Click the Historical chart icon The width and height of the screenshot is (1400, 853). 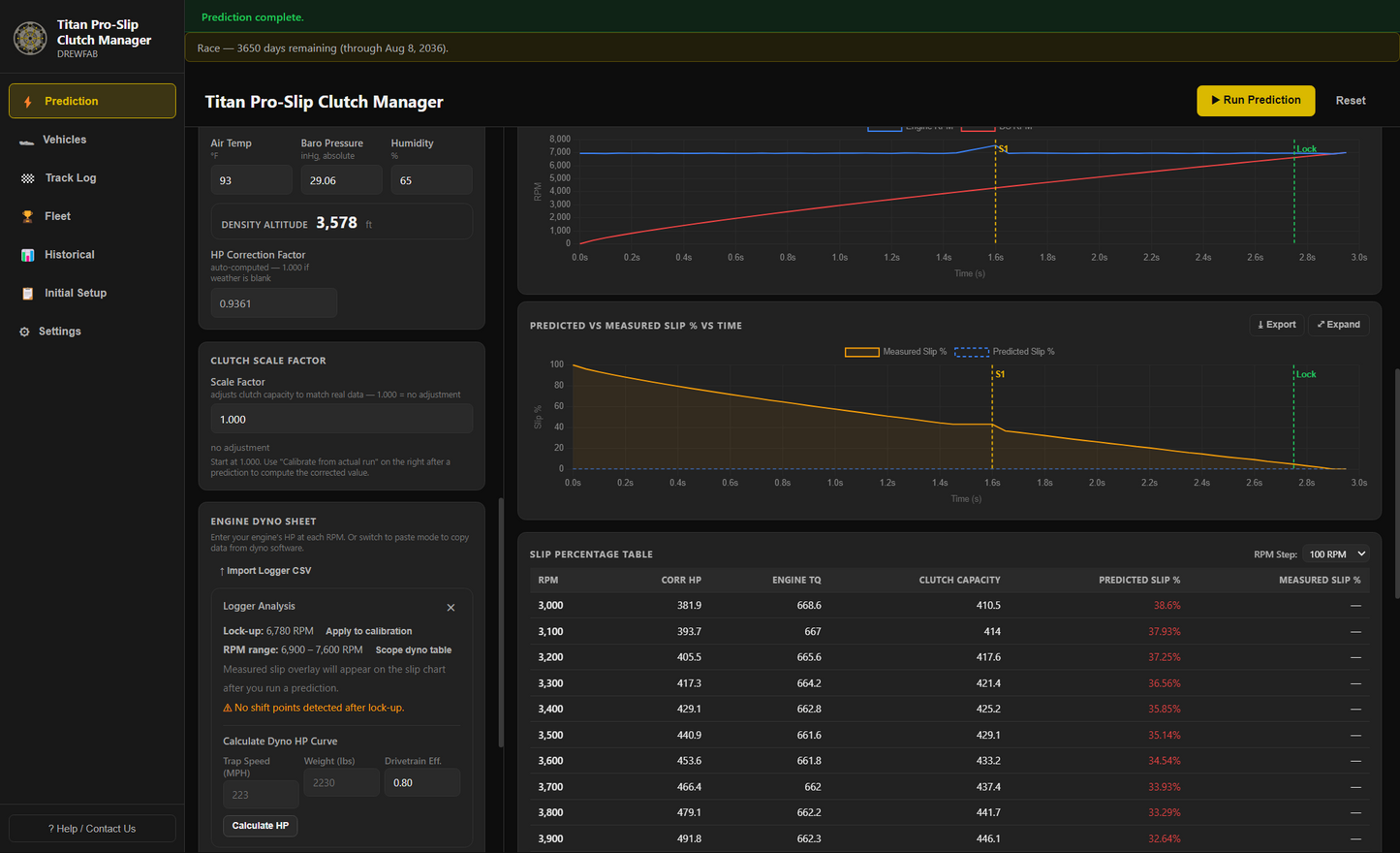click(27, 255)
